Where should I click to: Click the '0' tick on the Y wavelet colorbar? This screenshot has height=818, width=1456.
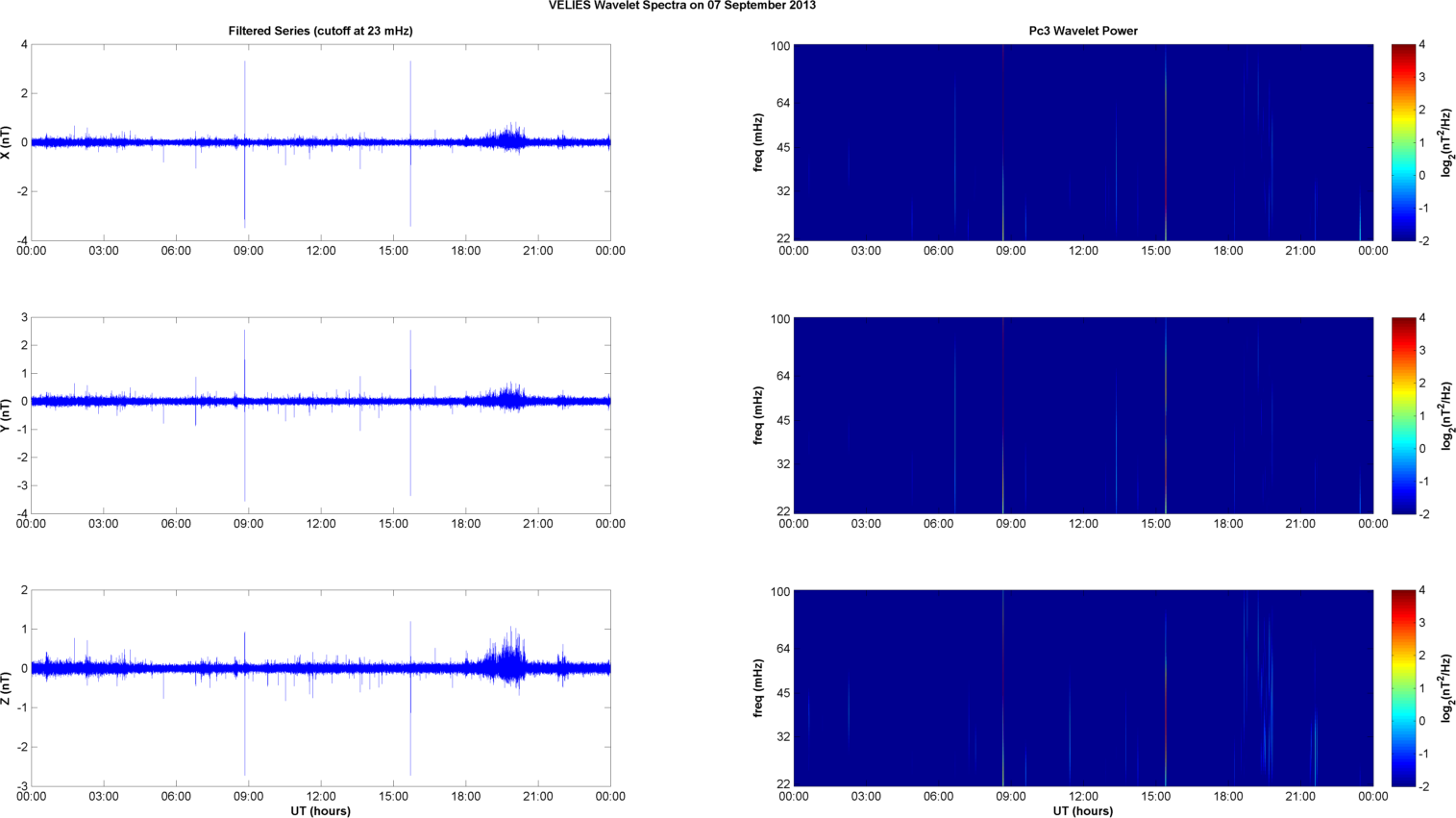[x=1422, y=449]
